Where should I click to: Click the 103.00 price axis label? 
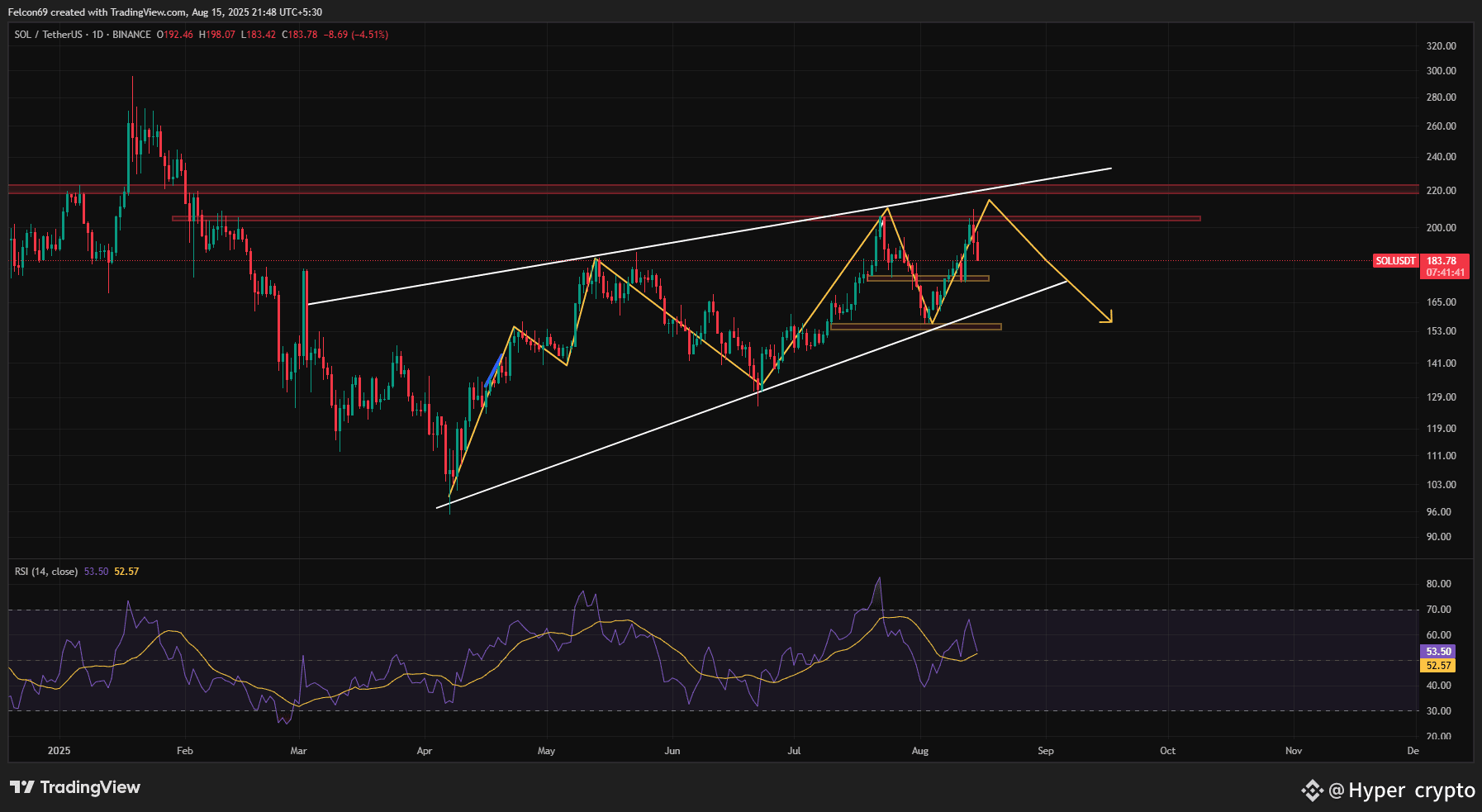[x=1442, y=485]
